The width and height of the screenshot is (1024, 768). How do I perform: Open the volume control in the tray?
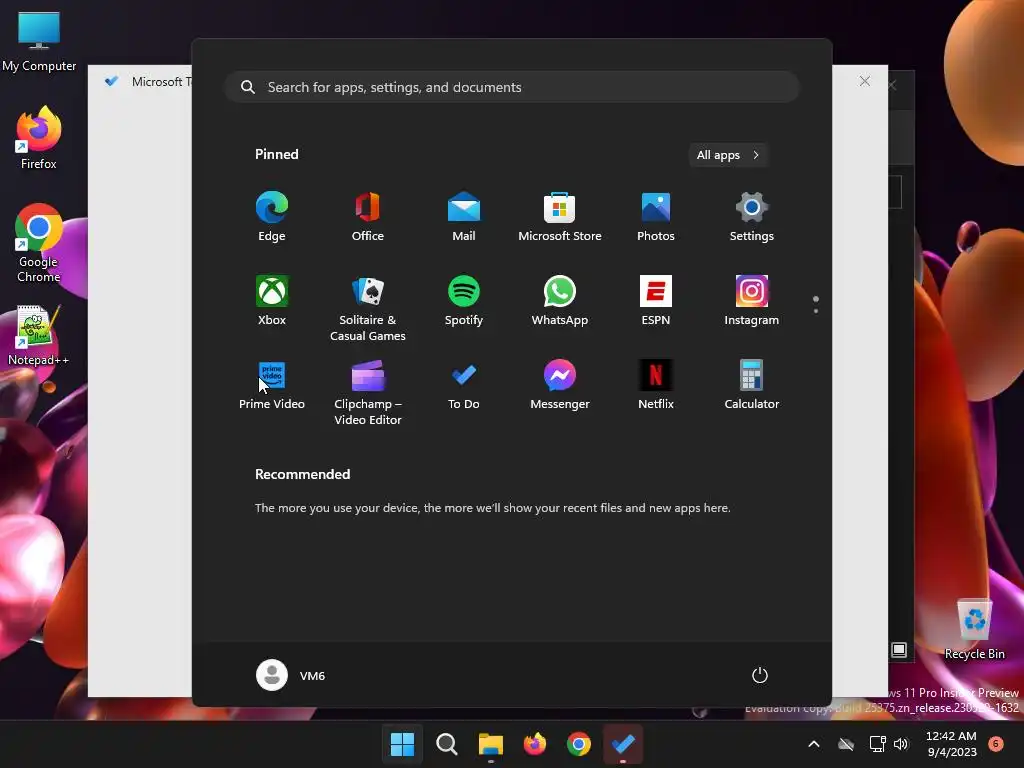click(901, 744)
